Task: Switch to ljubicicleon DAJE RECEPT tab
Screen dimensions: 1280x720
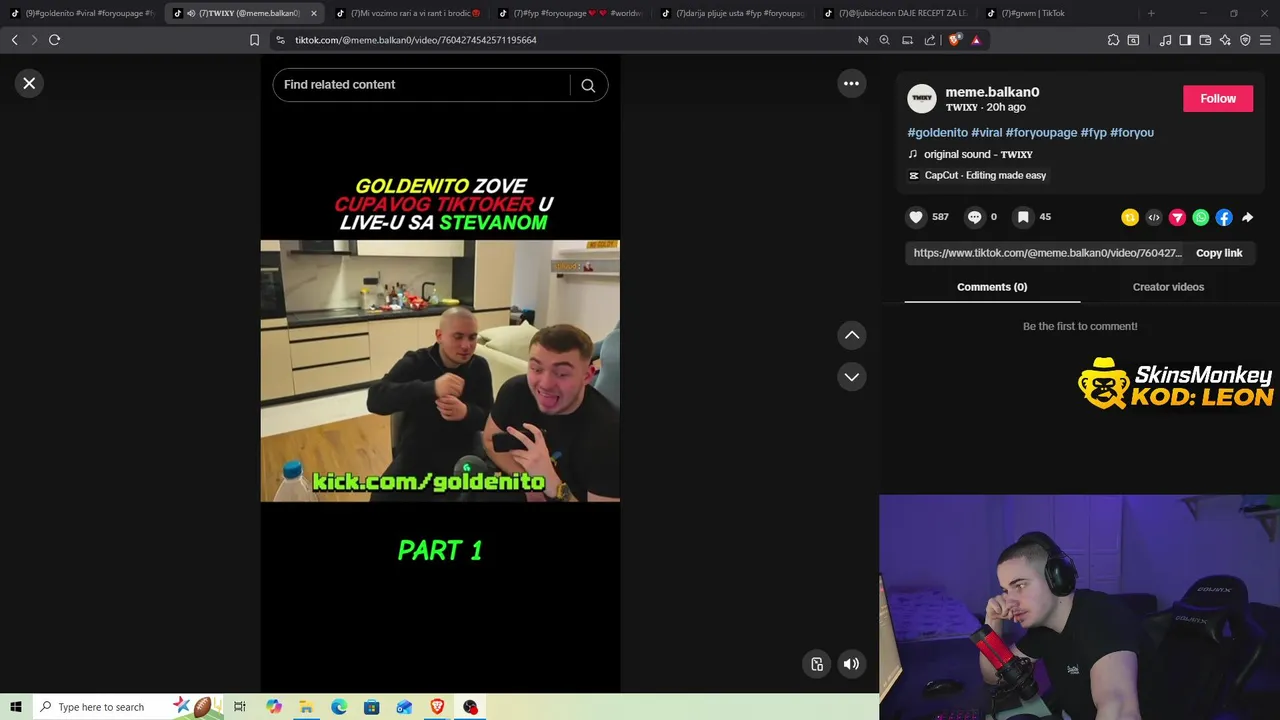Action: (896, 13)
